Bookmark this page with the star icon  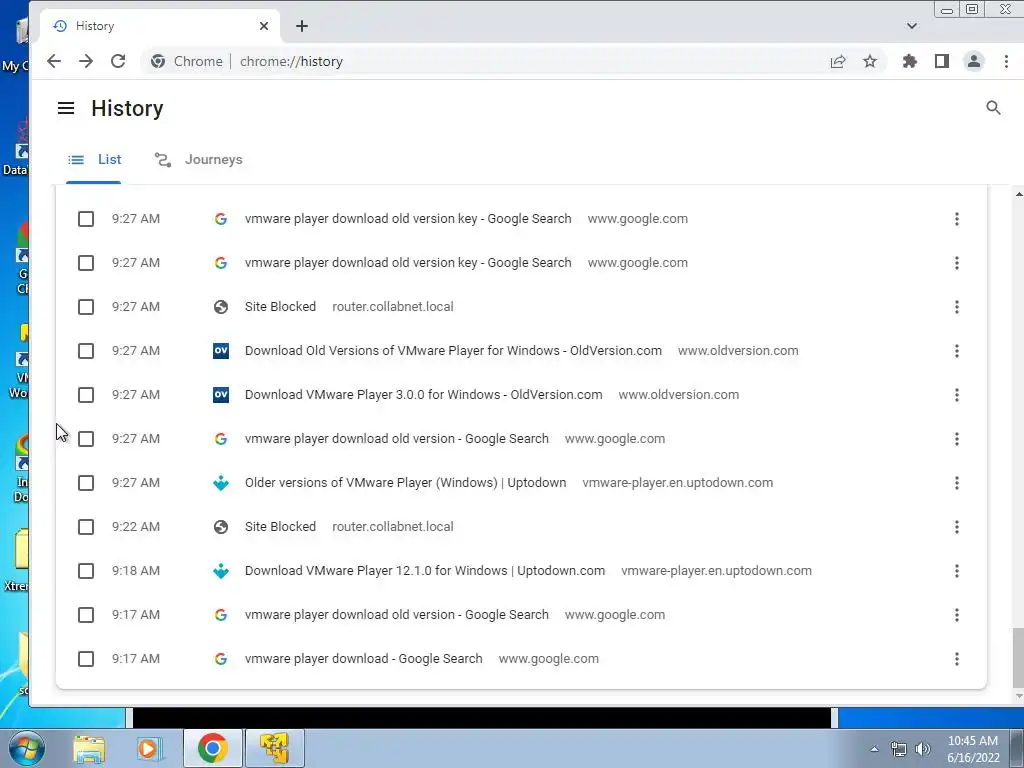870,61
